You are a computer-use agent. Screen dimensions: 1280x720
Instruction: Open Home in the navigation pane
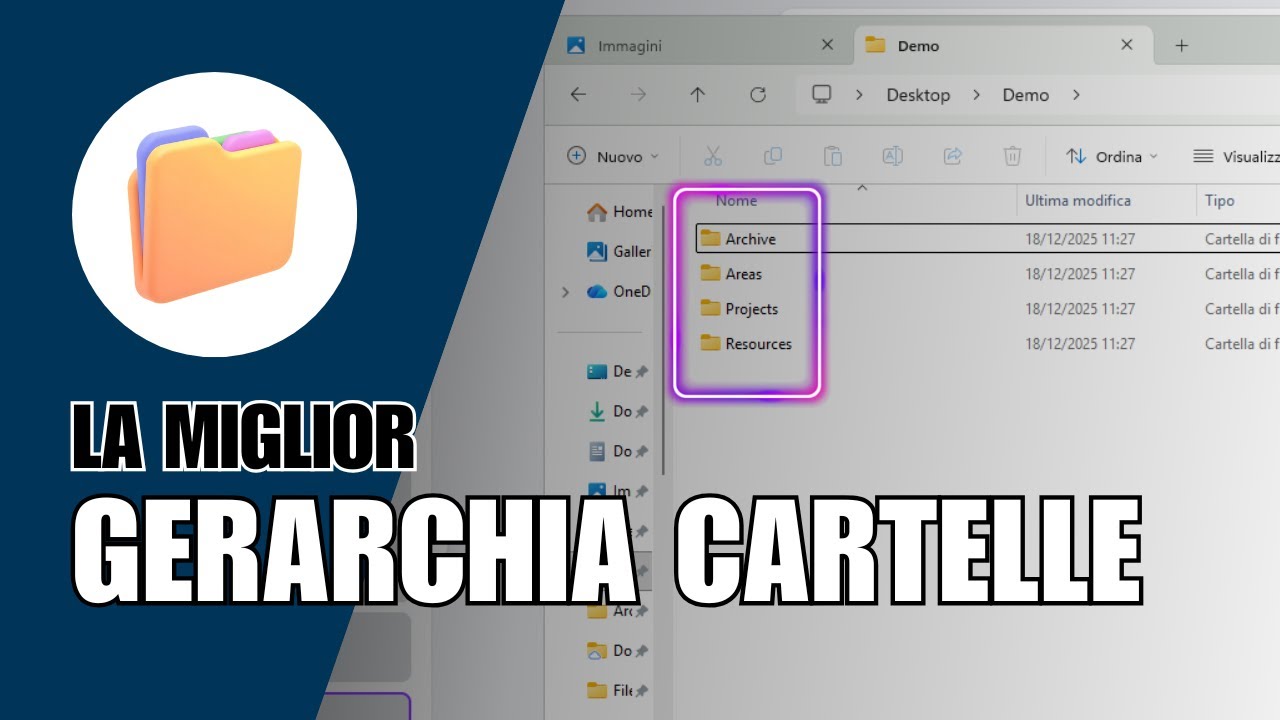click(620, 212)
